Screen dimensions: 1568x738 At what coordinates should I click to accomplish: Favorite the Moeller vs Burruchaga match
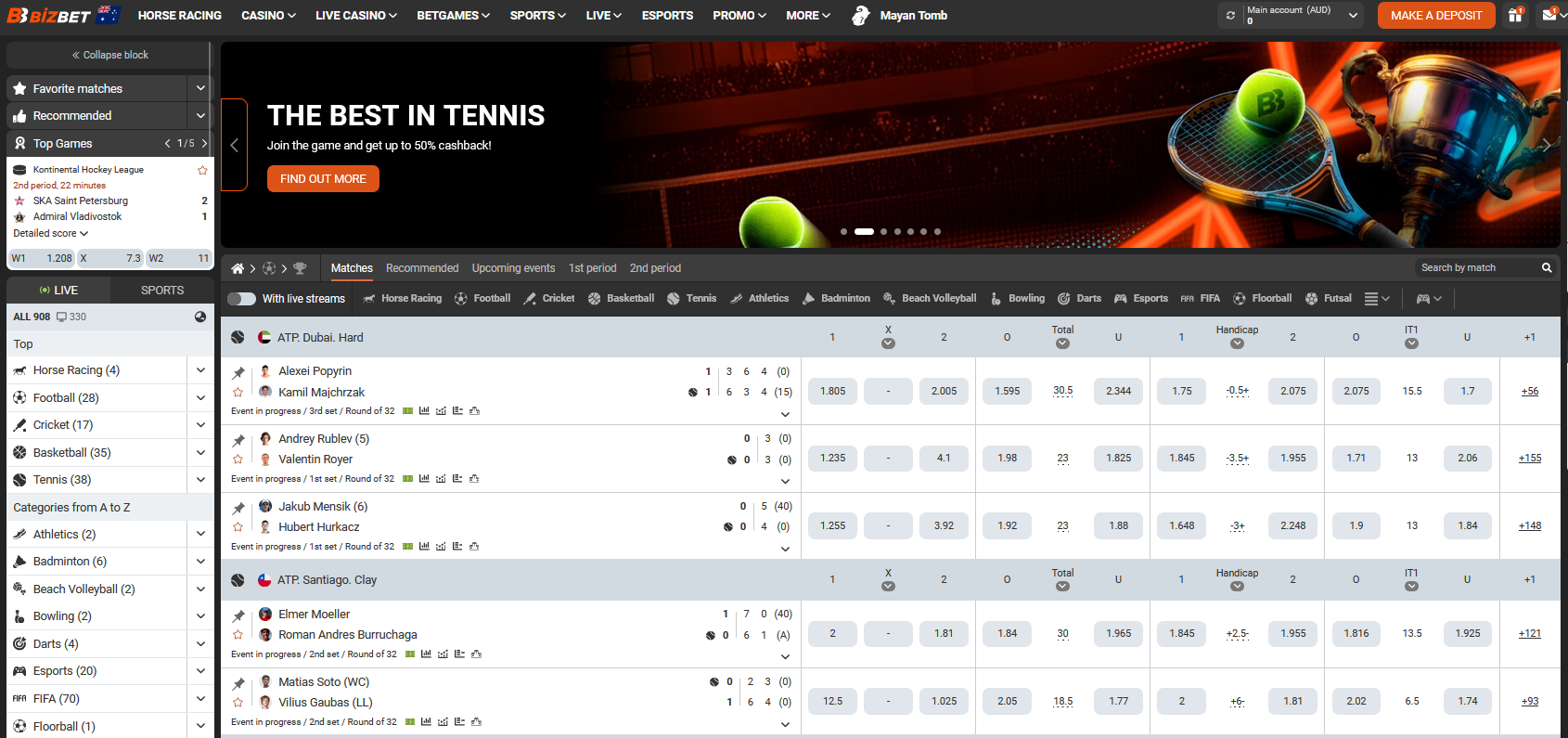238,635
